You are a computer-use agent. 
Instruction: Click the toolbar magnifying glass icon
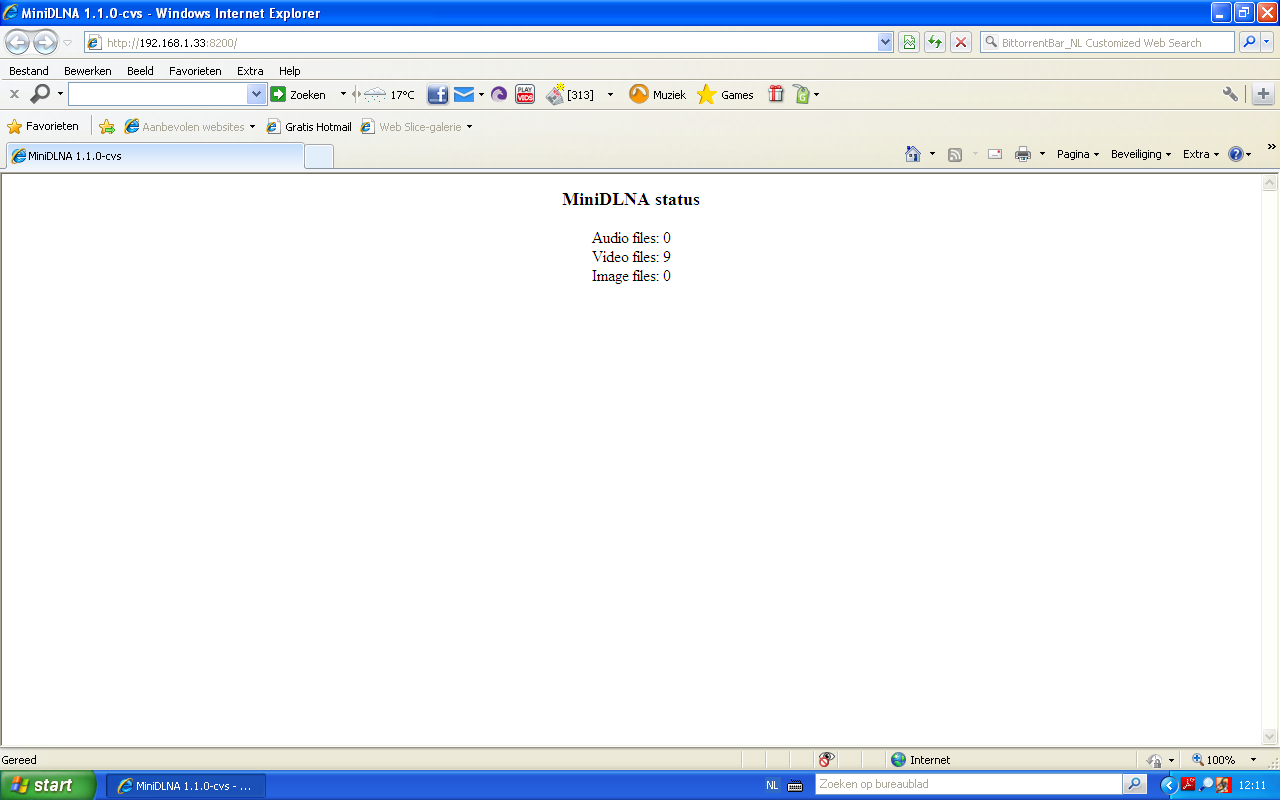point(40,94)
